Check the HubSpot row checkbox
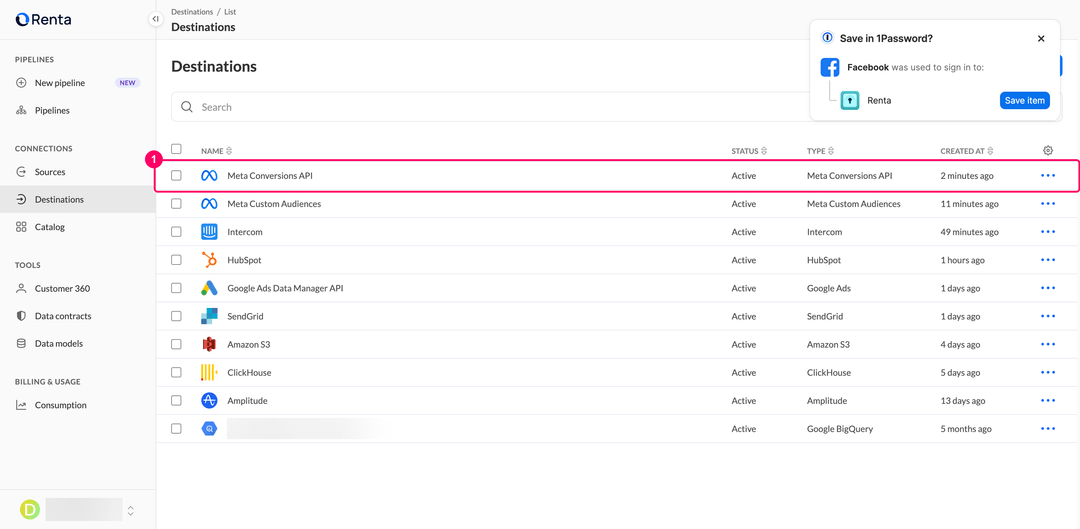 coord(176,260)
